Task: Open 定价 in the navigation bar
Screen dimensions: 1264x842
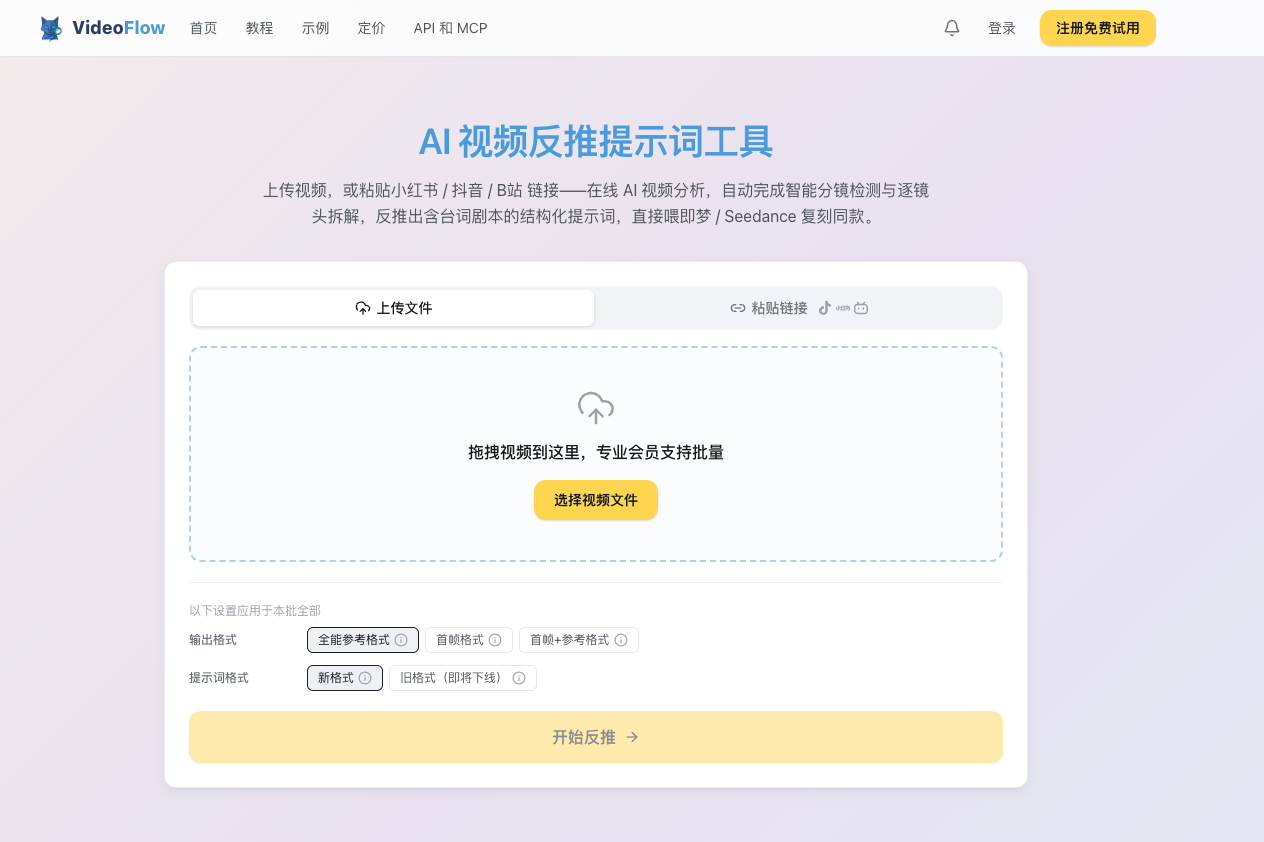Action: click(x=372, y=28)
